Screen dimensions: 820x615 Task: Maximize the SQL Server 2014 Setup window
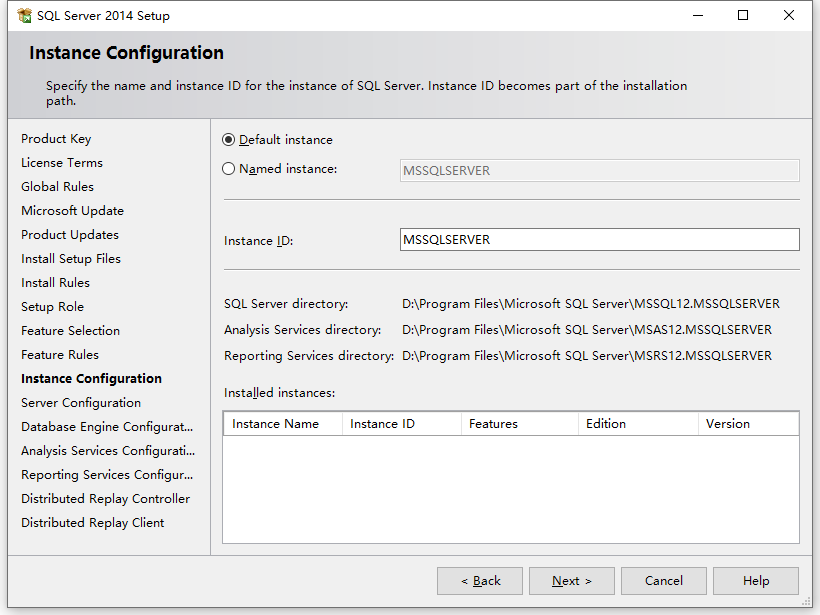click(x=743, y=16)
